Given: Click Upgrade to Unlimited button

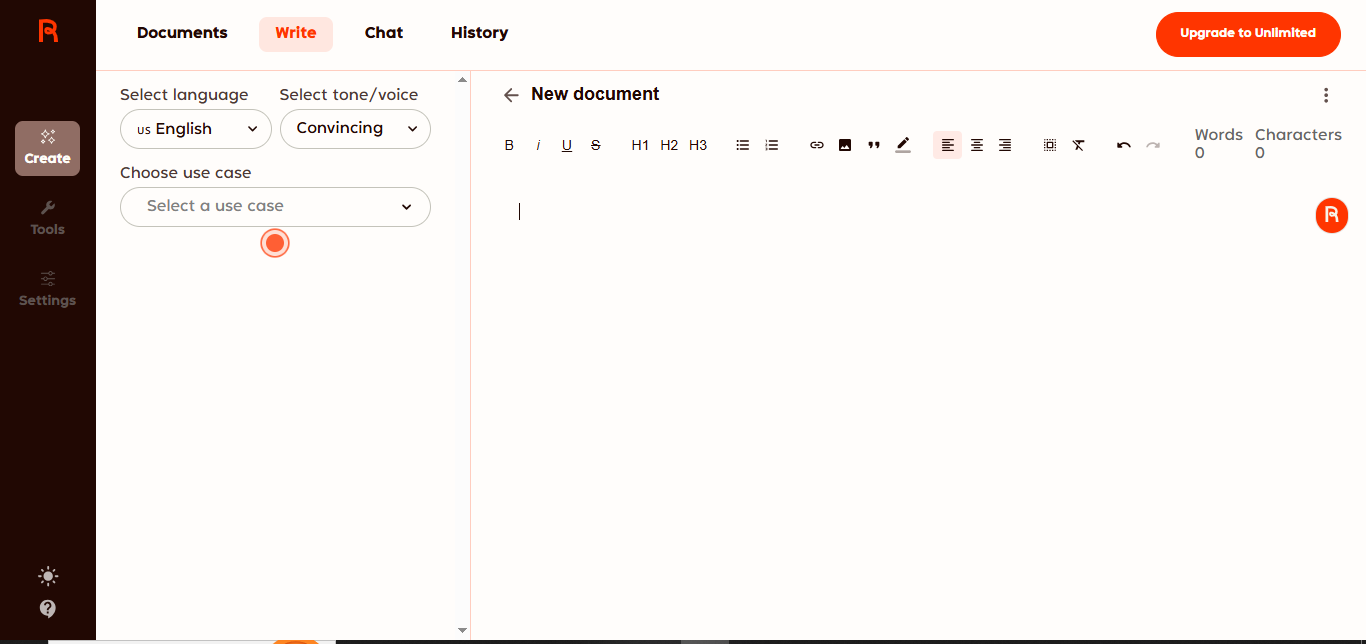Looking at the screenshot, I should tap(1248, 34).
